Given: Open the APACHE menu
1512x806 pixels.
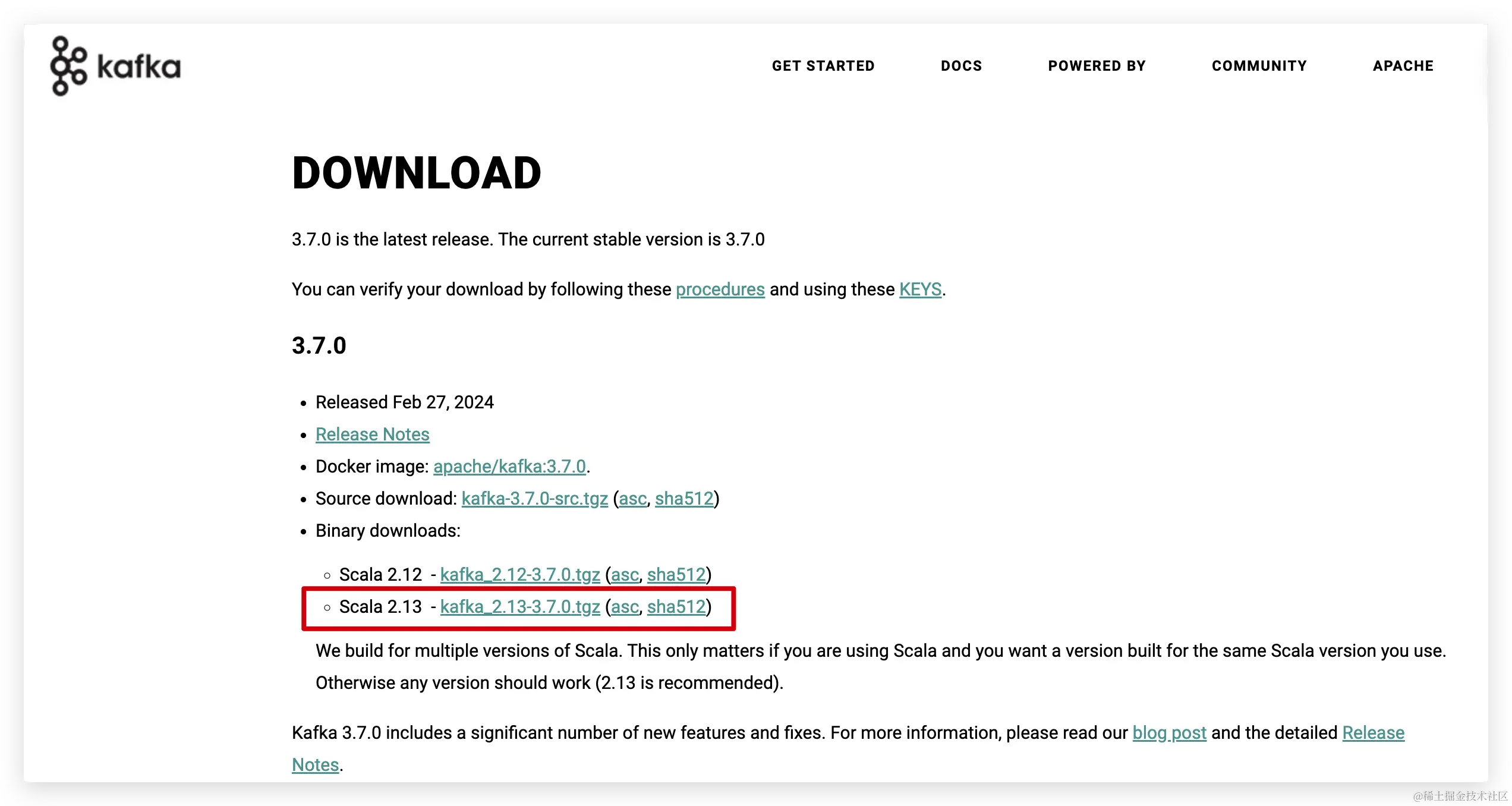Looking at the screenshot, I should click(x=1403, y=66).
